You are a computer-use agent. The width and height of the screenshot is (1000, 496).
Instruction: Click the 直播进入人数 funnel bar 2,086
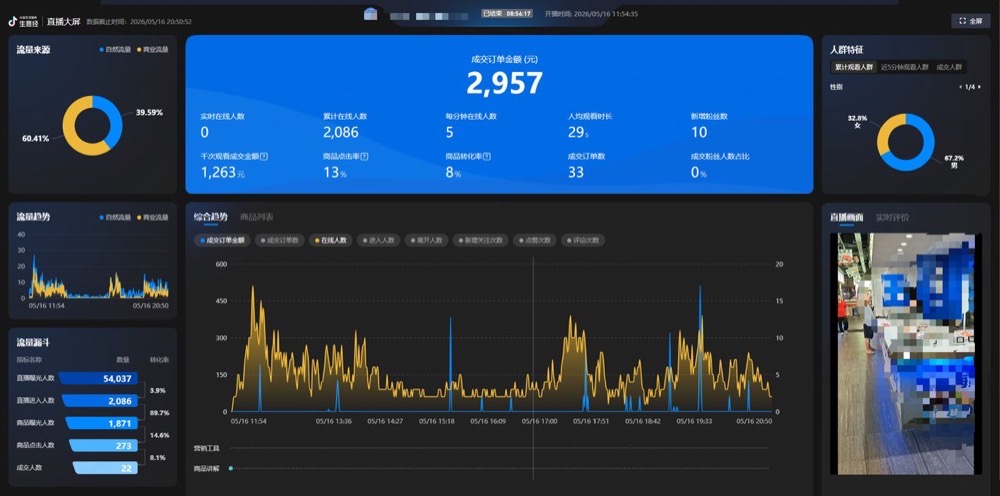pos(99,401)
